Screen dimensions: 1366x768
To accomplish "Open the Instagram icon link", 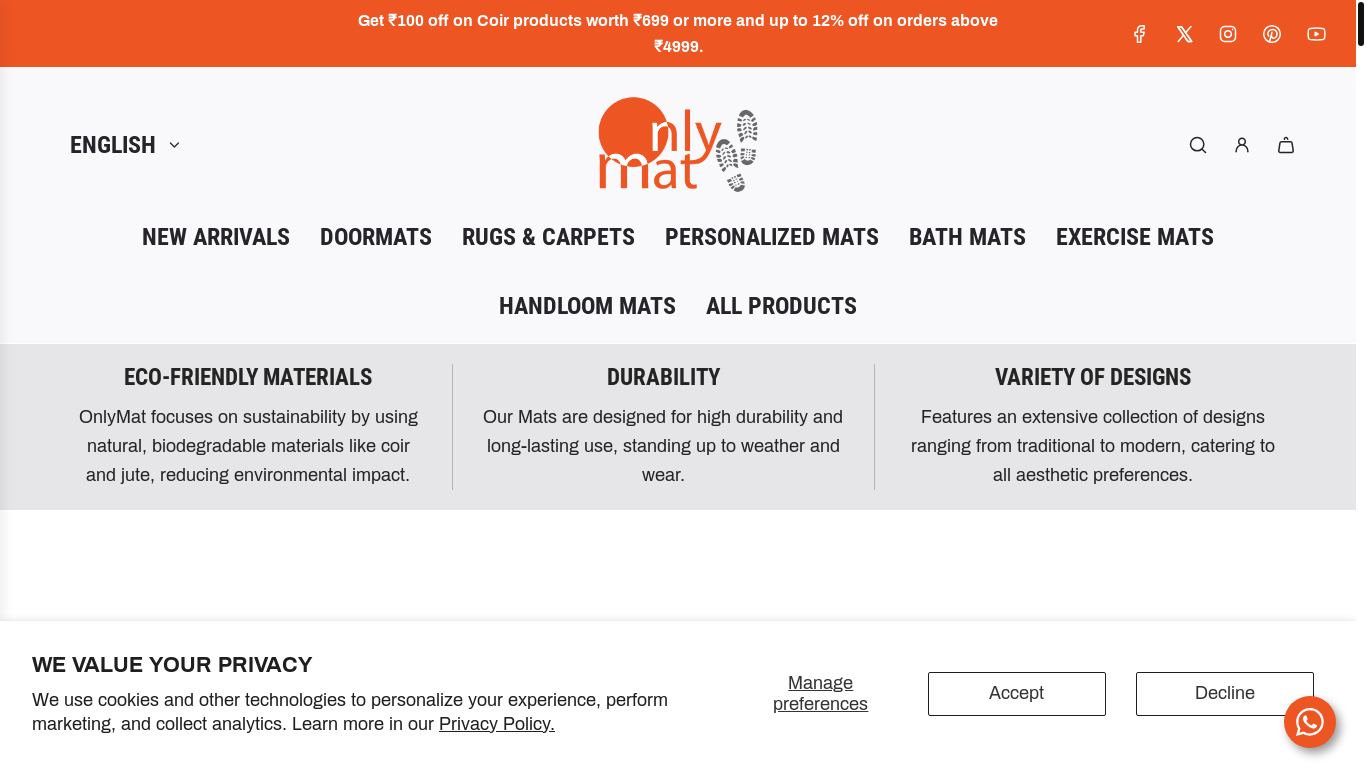I will click(x=1228, y=34).
